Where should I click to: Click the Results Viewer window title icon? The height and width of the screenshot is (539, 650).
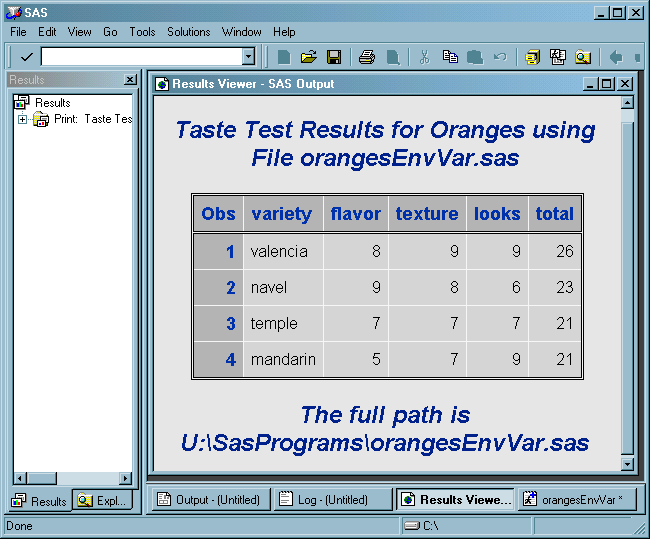(x=162, y=84)
